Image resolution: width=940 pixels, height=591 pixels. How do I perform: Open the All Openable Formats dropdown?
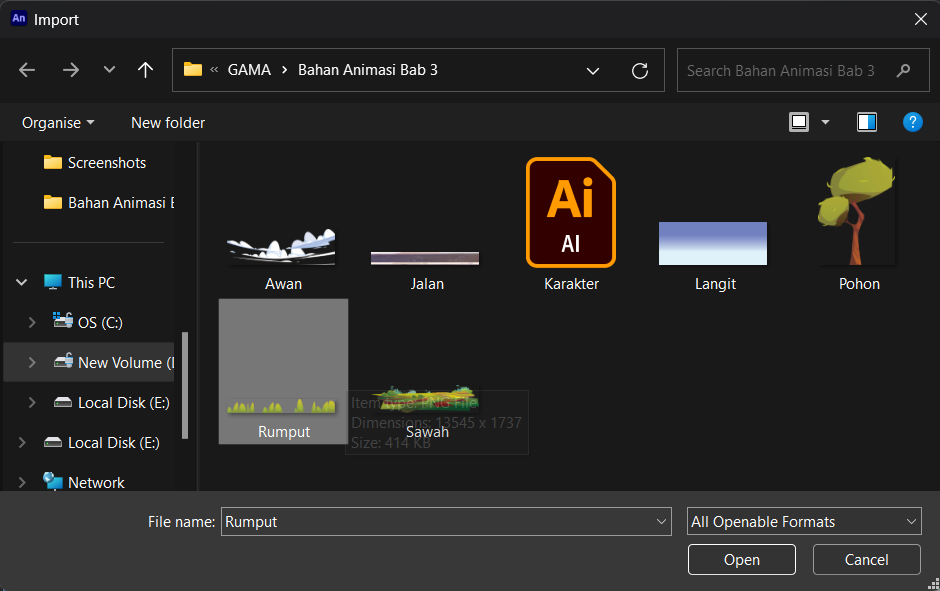(804, 521)
